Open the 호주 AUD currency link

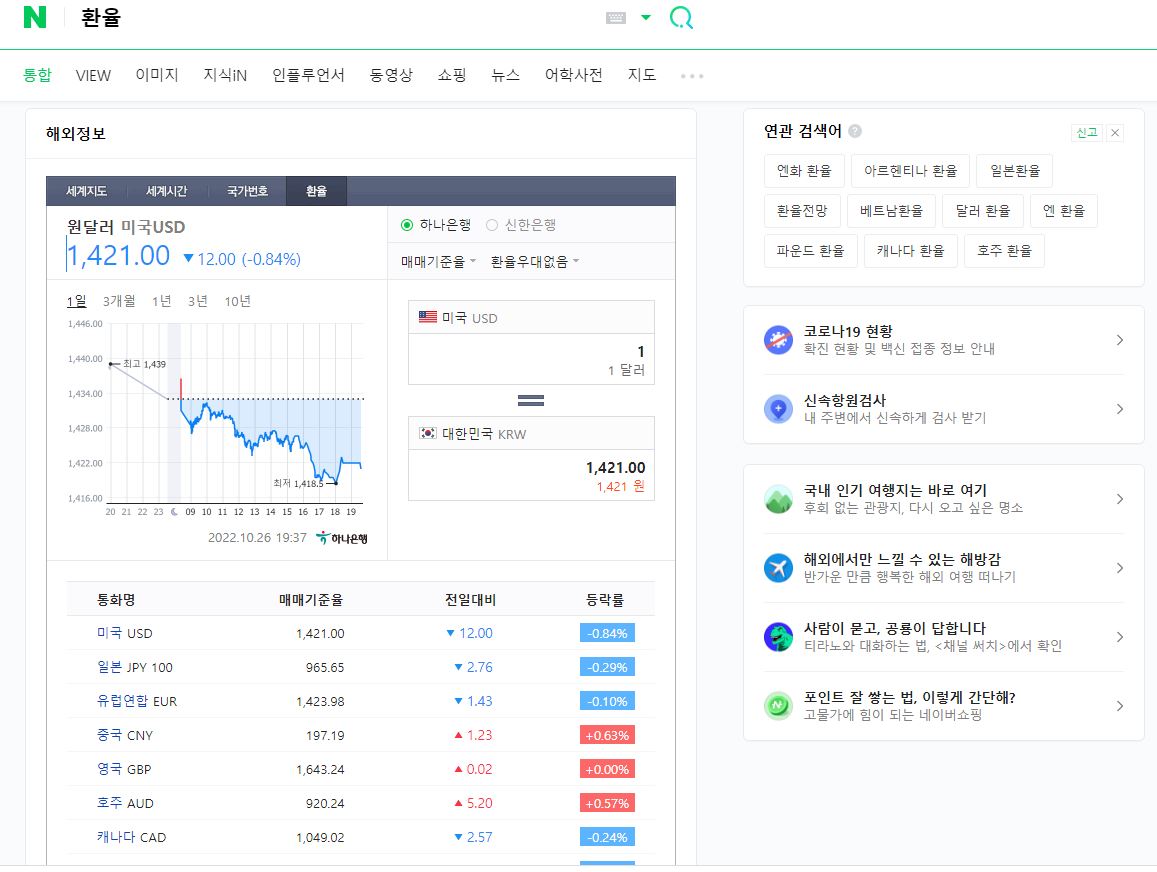[x=125, y=803]
